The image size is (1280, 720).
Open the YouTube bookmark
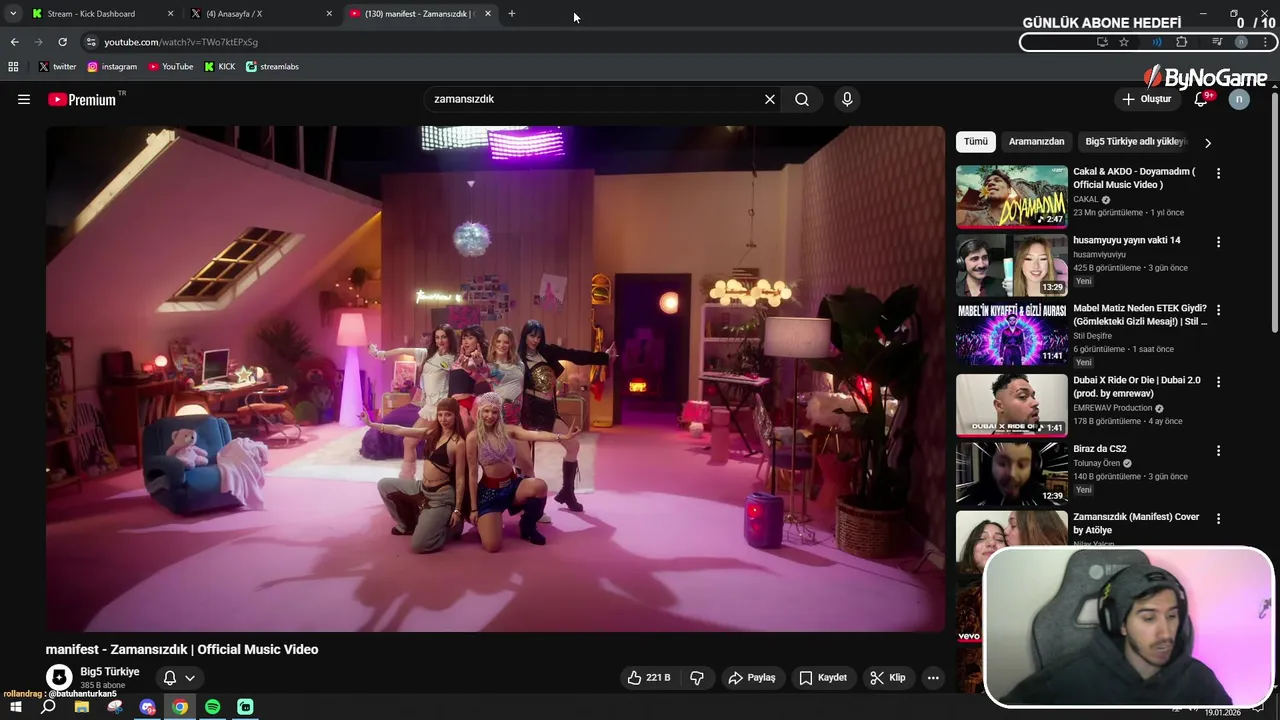tap(170, 66)
